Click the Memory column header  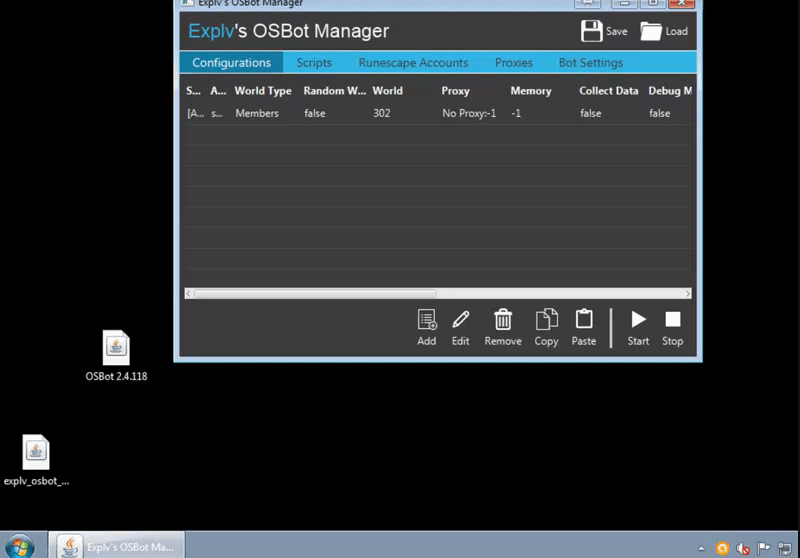tap(531, 91)
